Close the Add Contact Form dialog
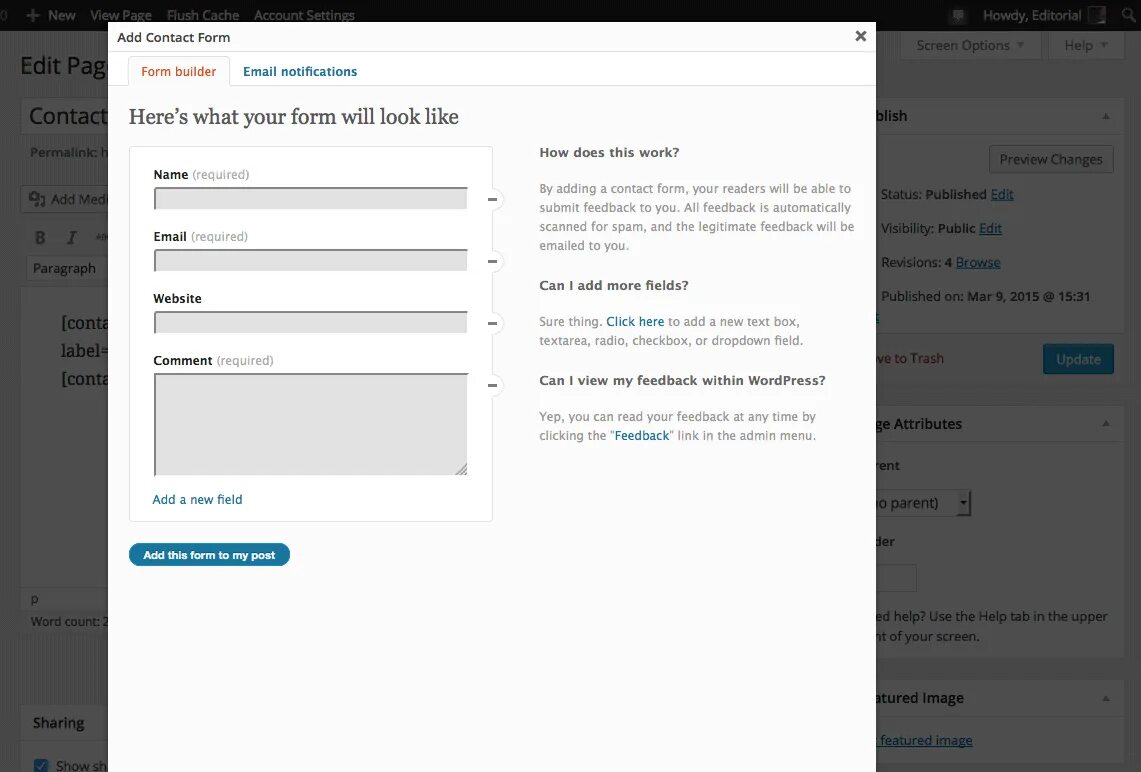 [861, 36]
